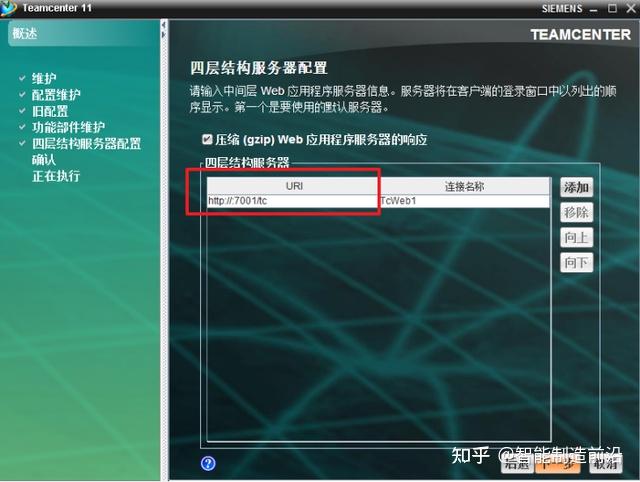Select 配置维护 step in the sidebar
This screenshot has width=640, height=482.
coord(56,94)
